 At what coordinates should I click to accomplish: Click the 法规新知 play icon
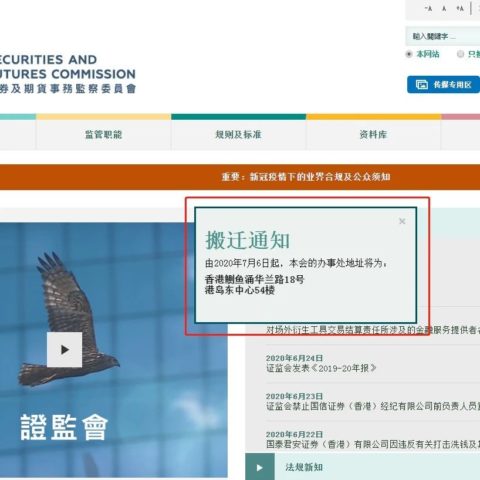260,467
